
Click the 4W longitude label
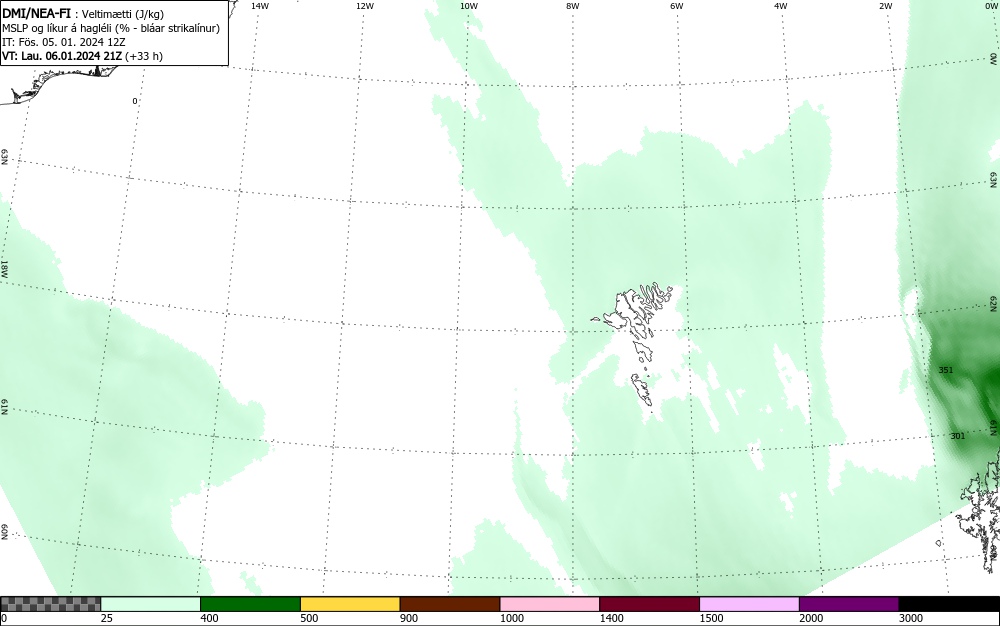(781, 6)
